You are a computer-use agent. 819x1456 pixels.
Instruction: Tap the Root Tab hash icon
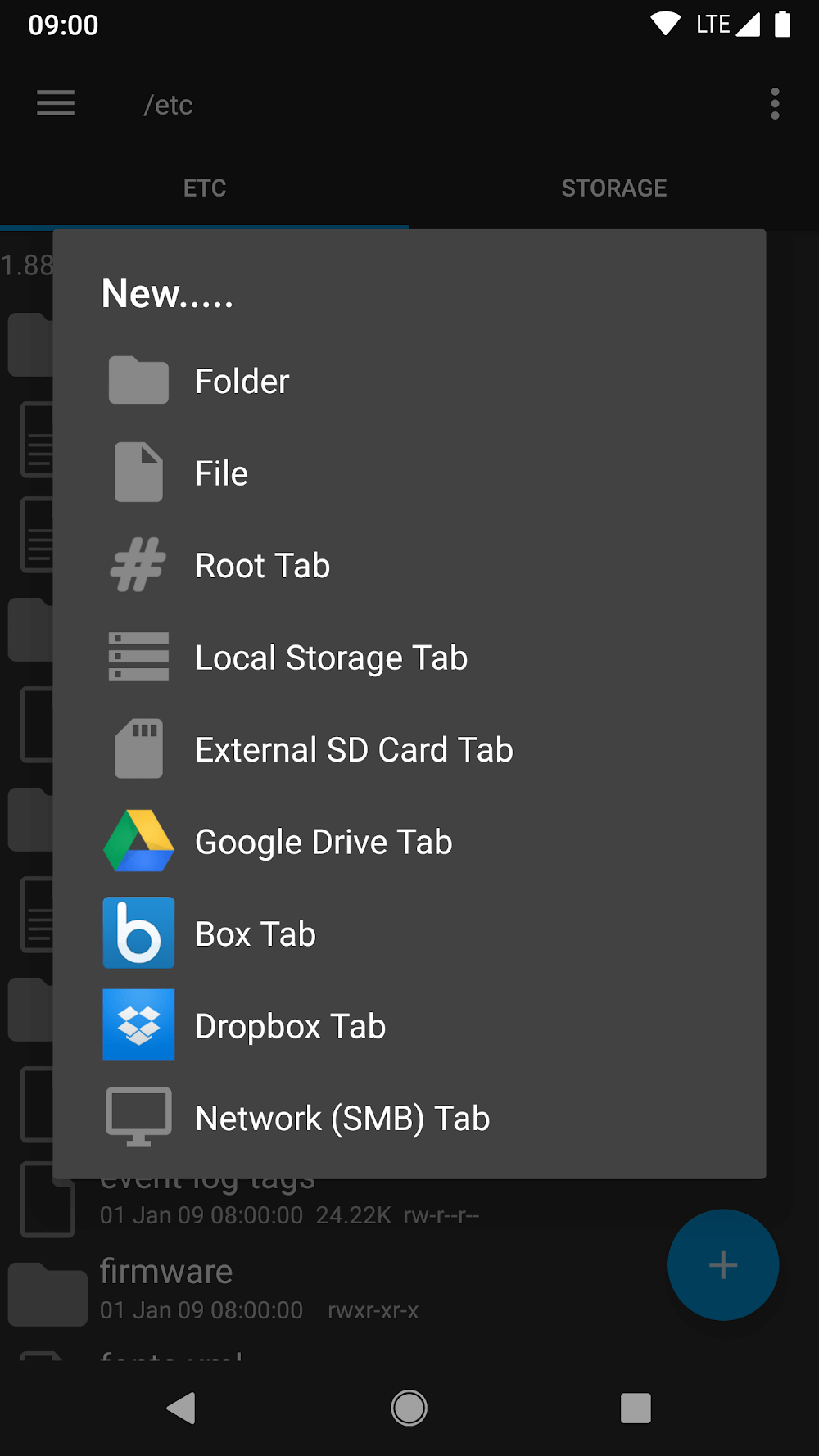[x=138, y=565]
